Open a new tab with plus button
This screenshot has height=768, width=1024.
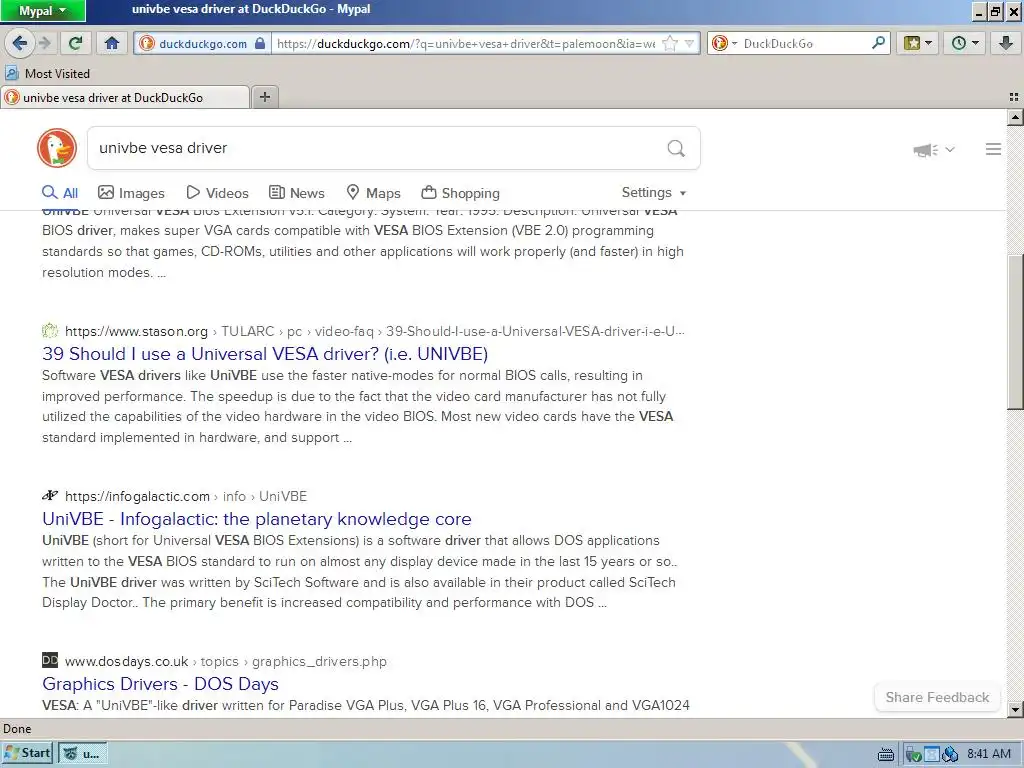click(x=264, y=97)
